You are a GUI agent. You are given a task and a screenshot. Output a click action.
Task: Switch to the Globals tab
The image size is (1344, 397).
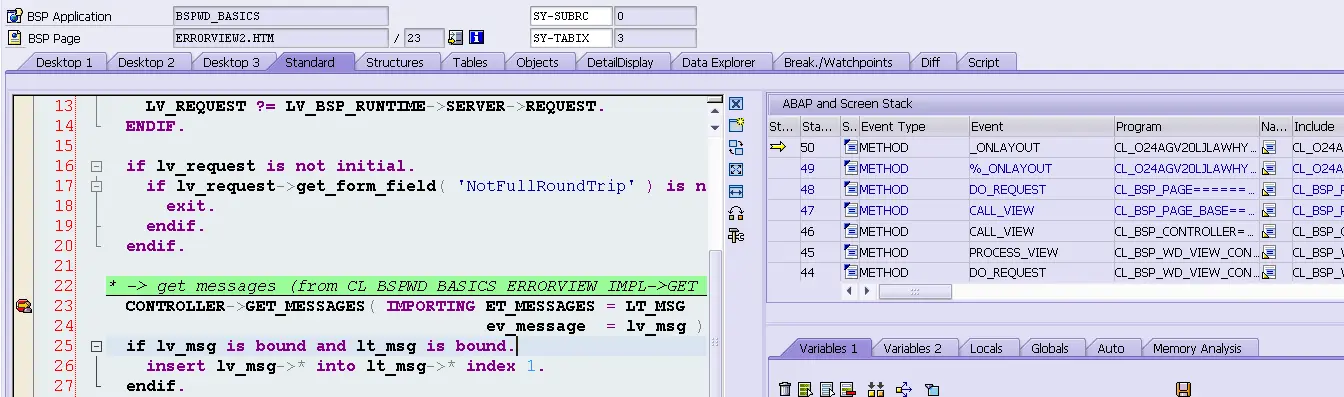pyautogui.click(x=1050, y=348)
